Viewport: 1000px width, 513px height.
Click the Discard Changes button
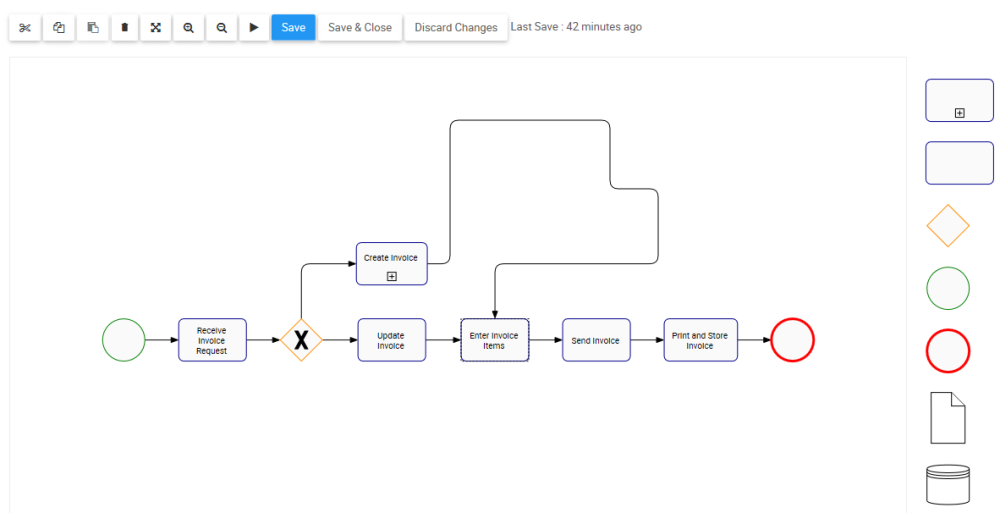click(456, 28)
